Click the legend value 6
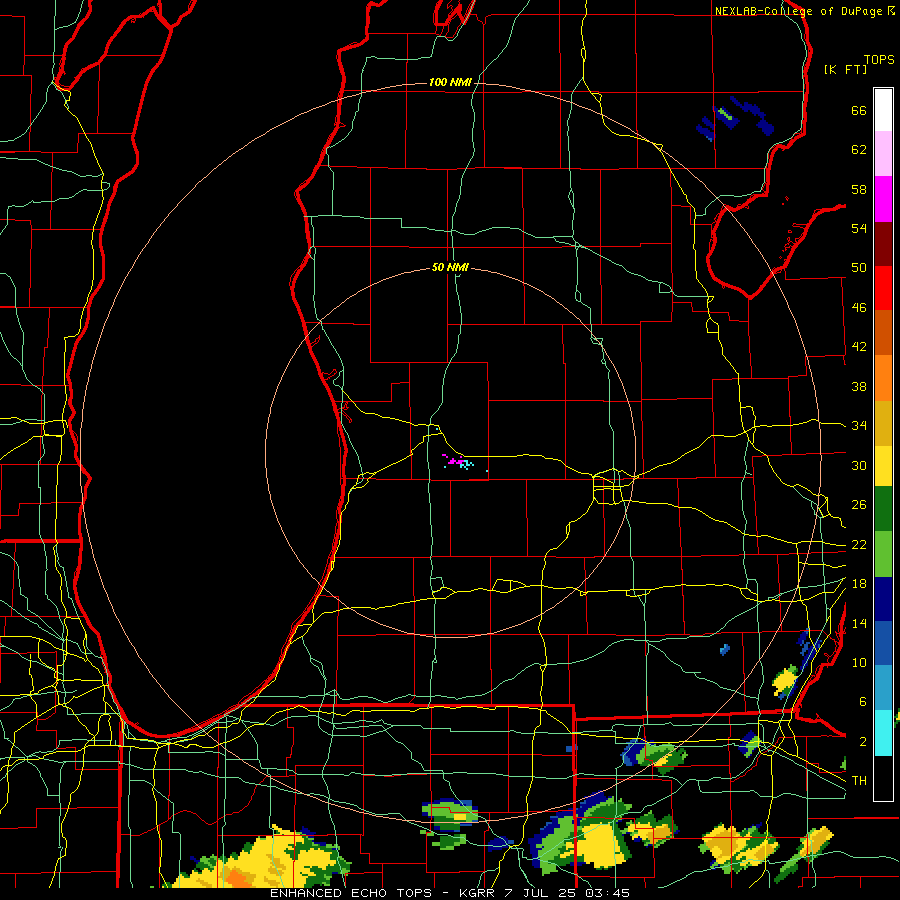900x900 pixels. pyautogui.click(x=862, y=702)
